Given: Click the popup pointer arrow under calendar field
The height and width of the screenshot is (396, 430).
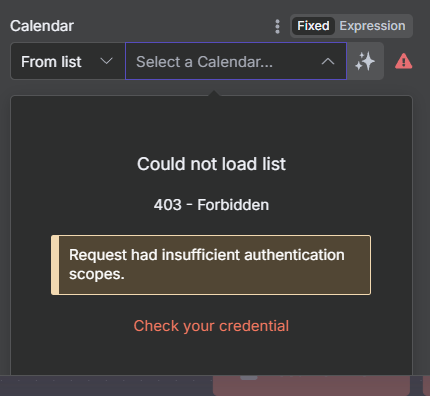Looking at the screenshot, I should [214, 93].
